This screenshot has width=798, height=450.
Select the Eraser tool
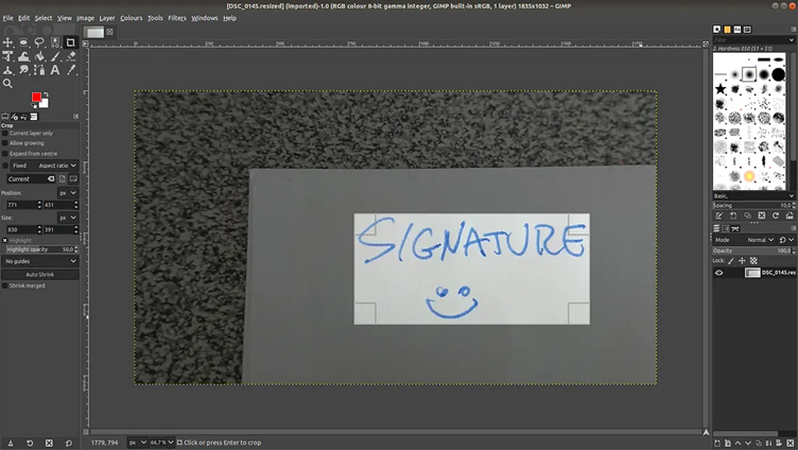(71, 57)
